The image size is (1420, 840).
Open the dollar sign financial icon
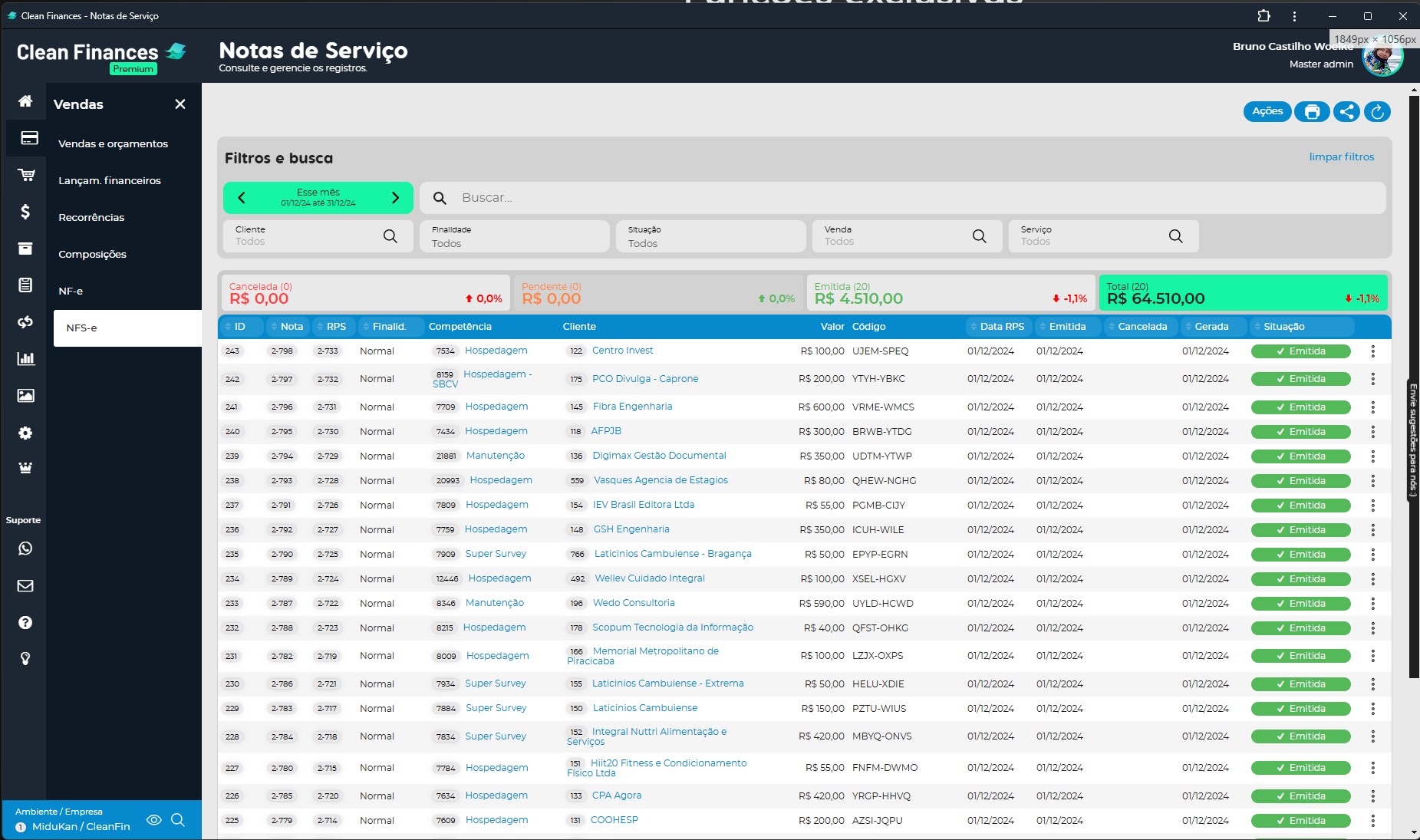[x=25, y=212]
